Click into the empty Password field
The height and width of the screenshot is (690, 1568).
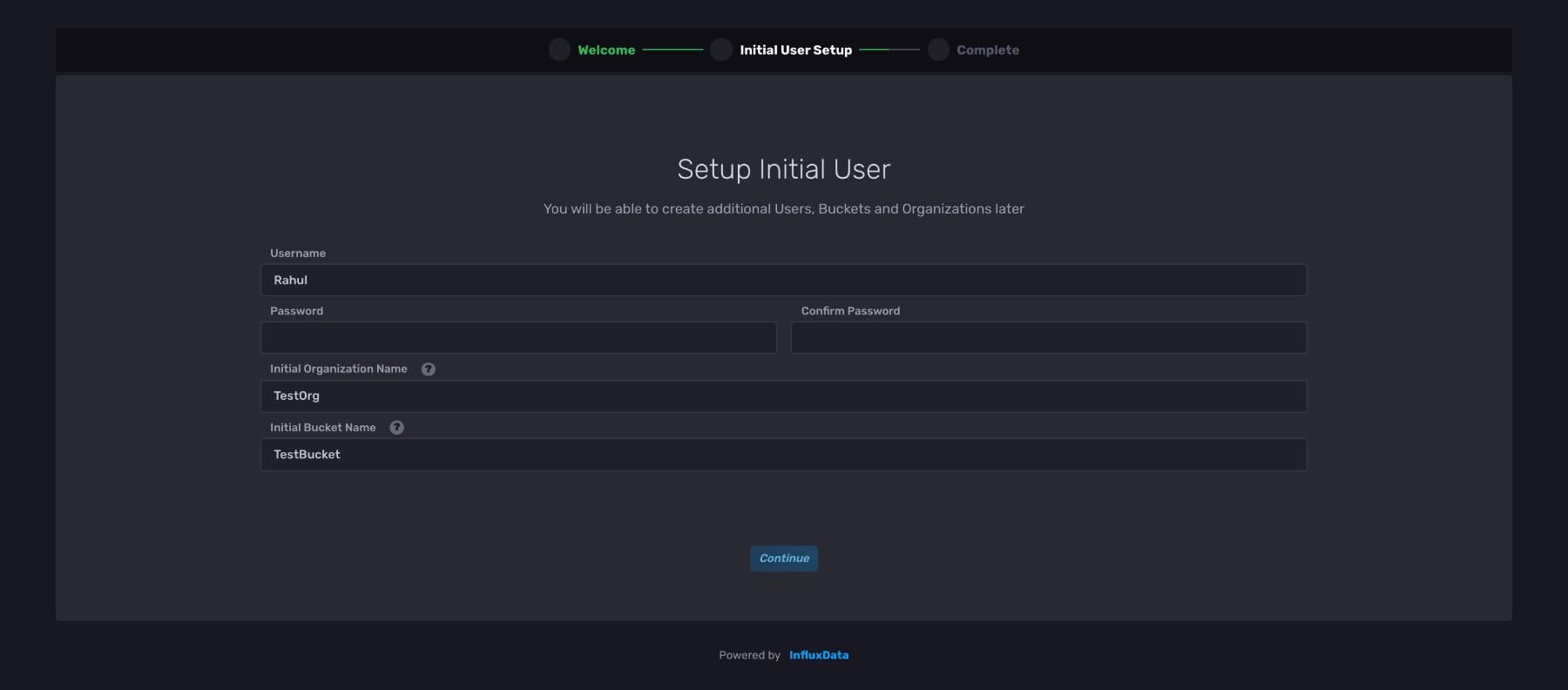[x=518, y=338]
